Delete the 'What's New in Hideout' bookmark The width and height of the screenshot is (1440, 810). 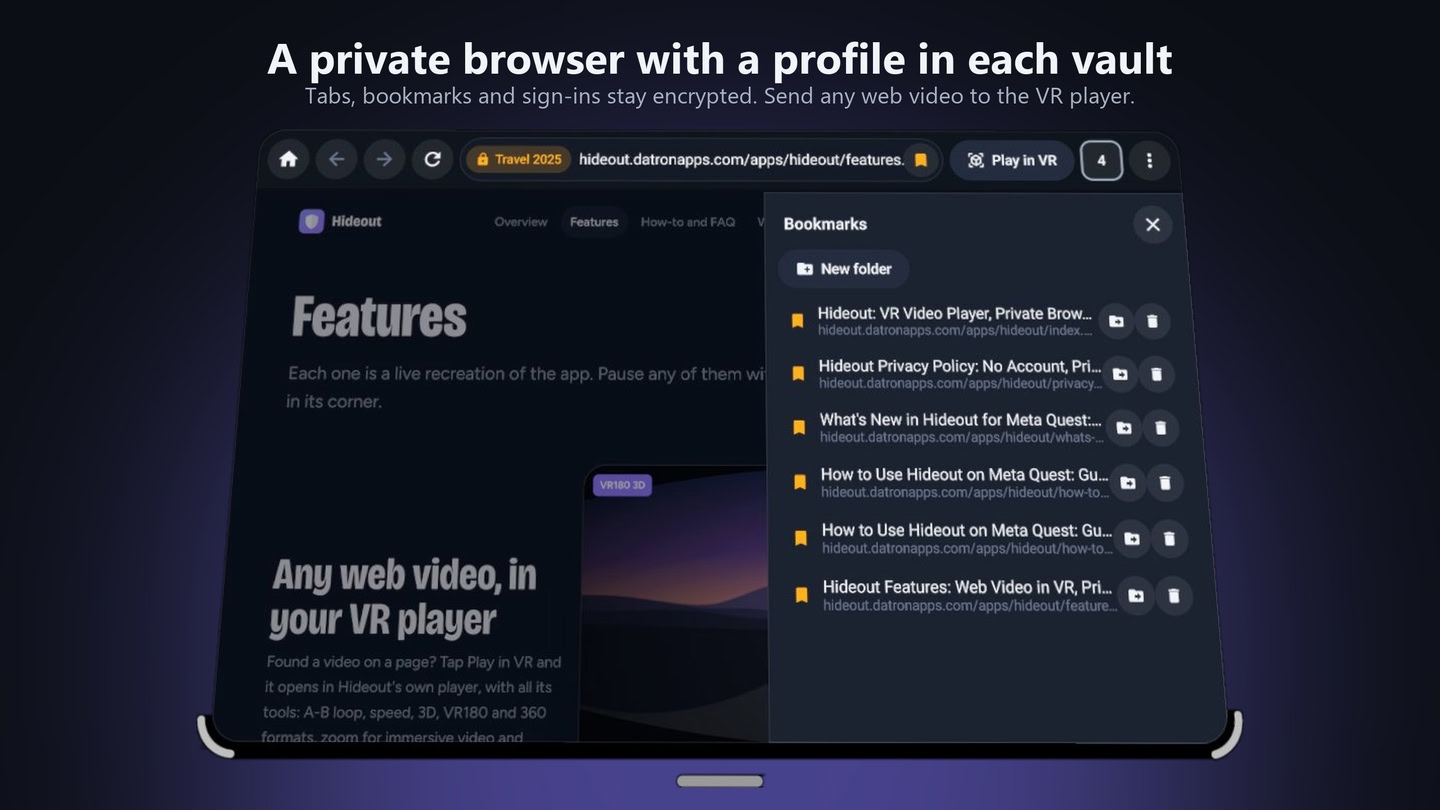tap(1161, 428)
